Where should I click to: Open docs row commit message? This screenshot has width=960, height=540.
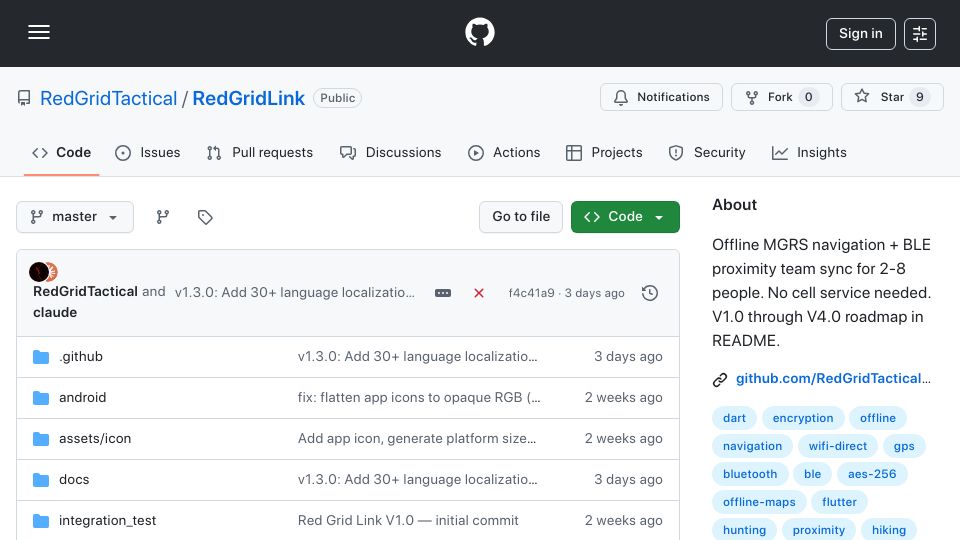pos(418,479)
